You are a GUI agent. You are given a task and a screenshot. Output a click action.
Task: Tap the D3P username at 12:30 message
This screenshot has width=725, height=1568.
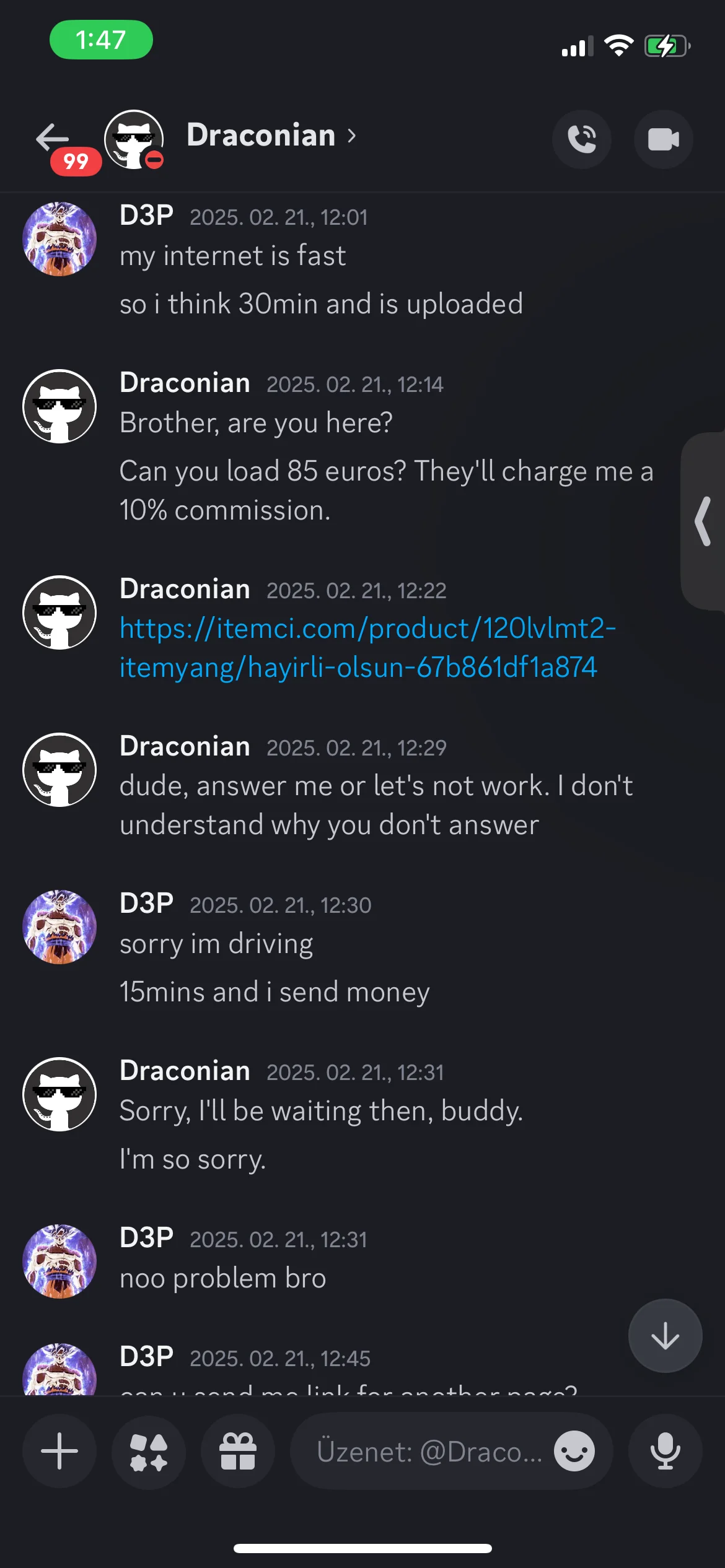coord(146,903)
